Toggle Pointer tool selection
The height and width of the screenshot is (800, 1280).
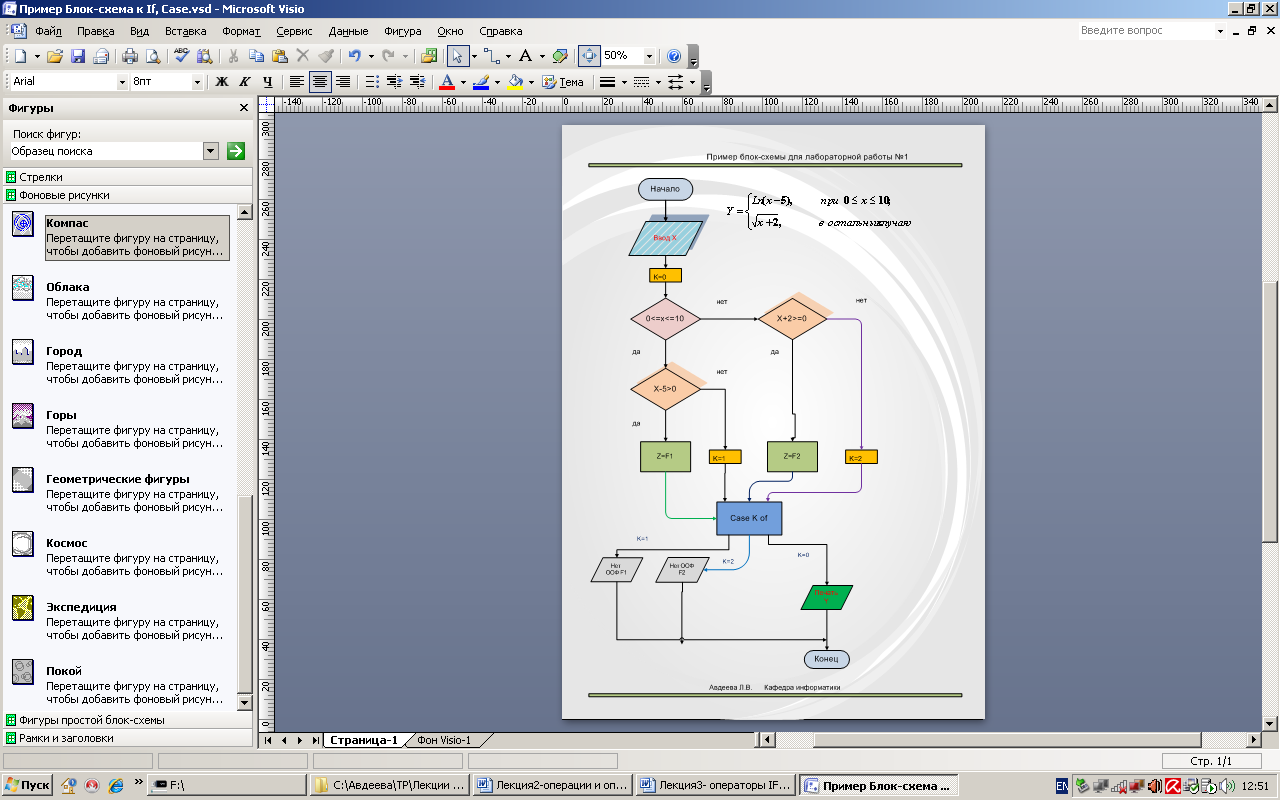click(x=457, y=57)
